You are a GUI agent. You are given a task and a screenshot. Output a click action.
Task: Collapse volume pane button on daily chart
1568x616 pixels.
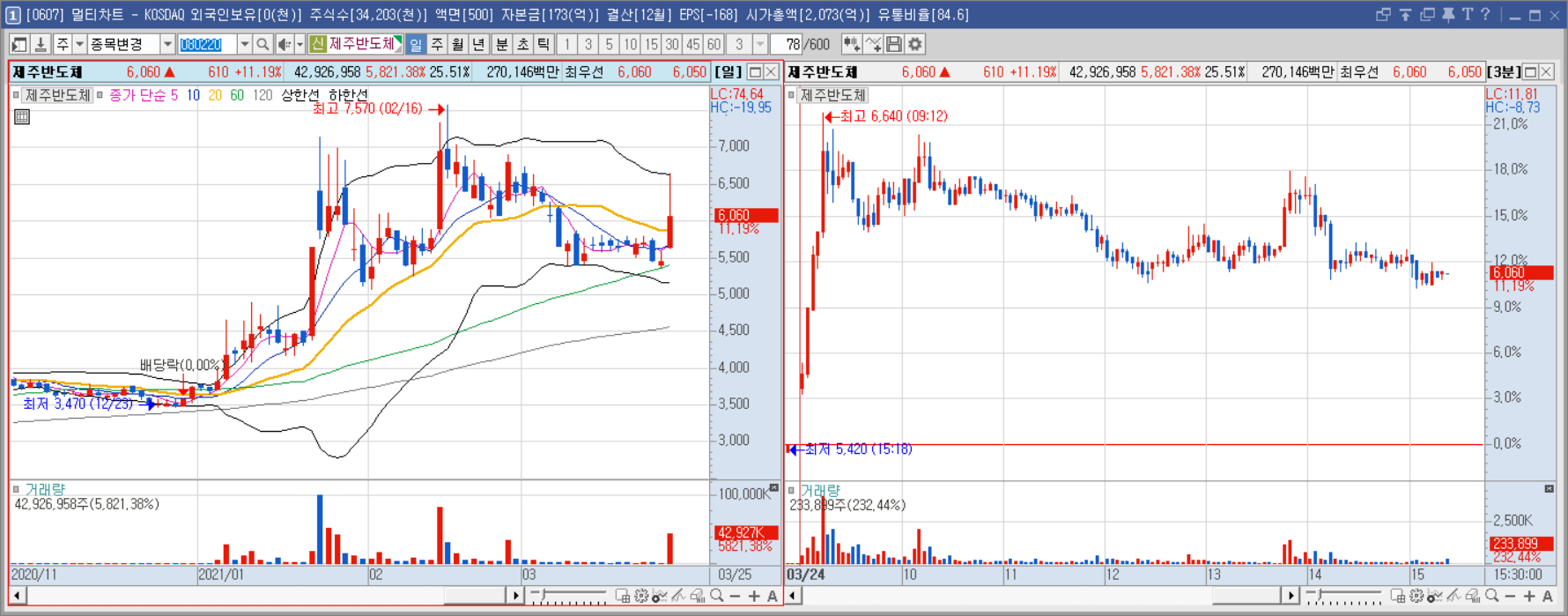tap(774, 487)
